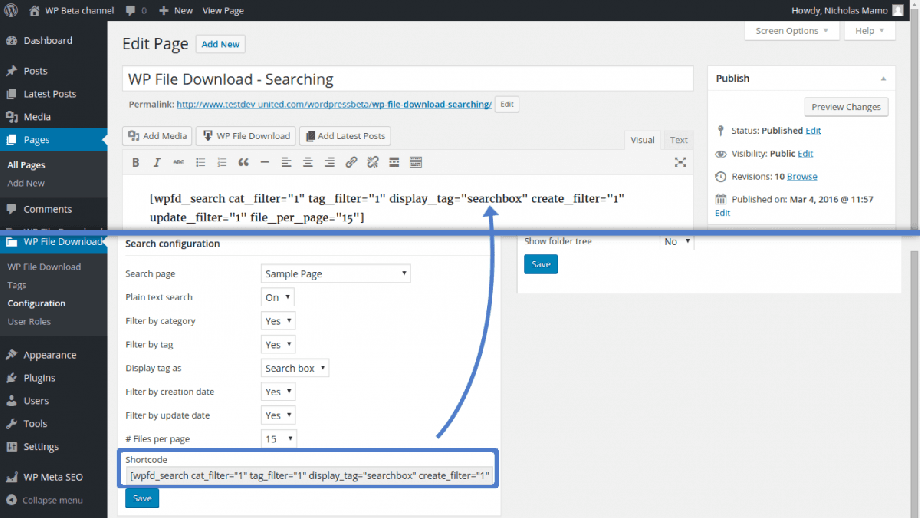Remove link with unlink icon
The height and width of the screenshot is (518, 920).
pyautogui.click(x=373, y=162)
